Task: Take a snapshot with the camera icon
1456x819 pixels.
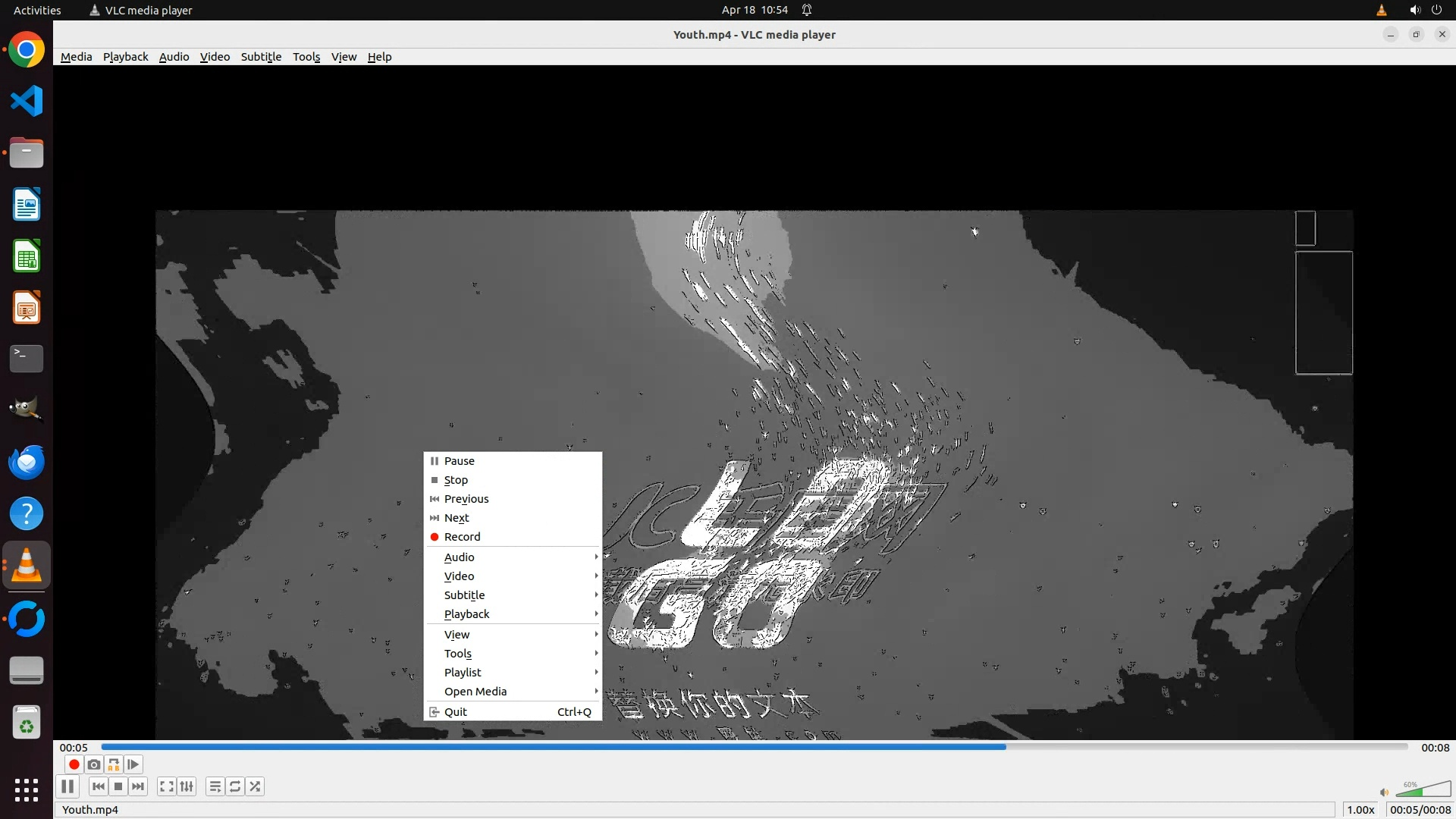Action: pyautogui.click(x=93, y=764)
